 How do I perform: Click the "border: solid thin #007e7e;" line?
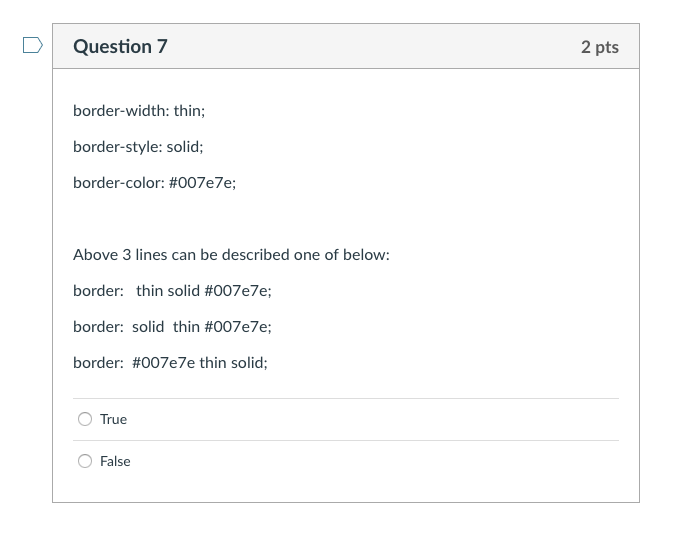click(172, 327)
